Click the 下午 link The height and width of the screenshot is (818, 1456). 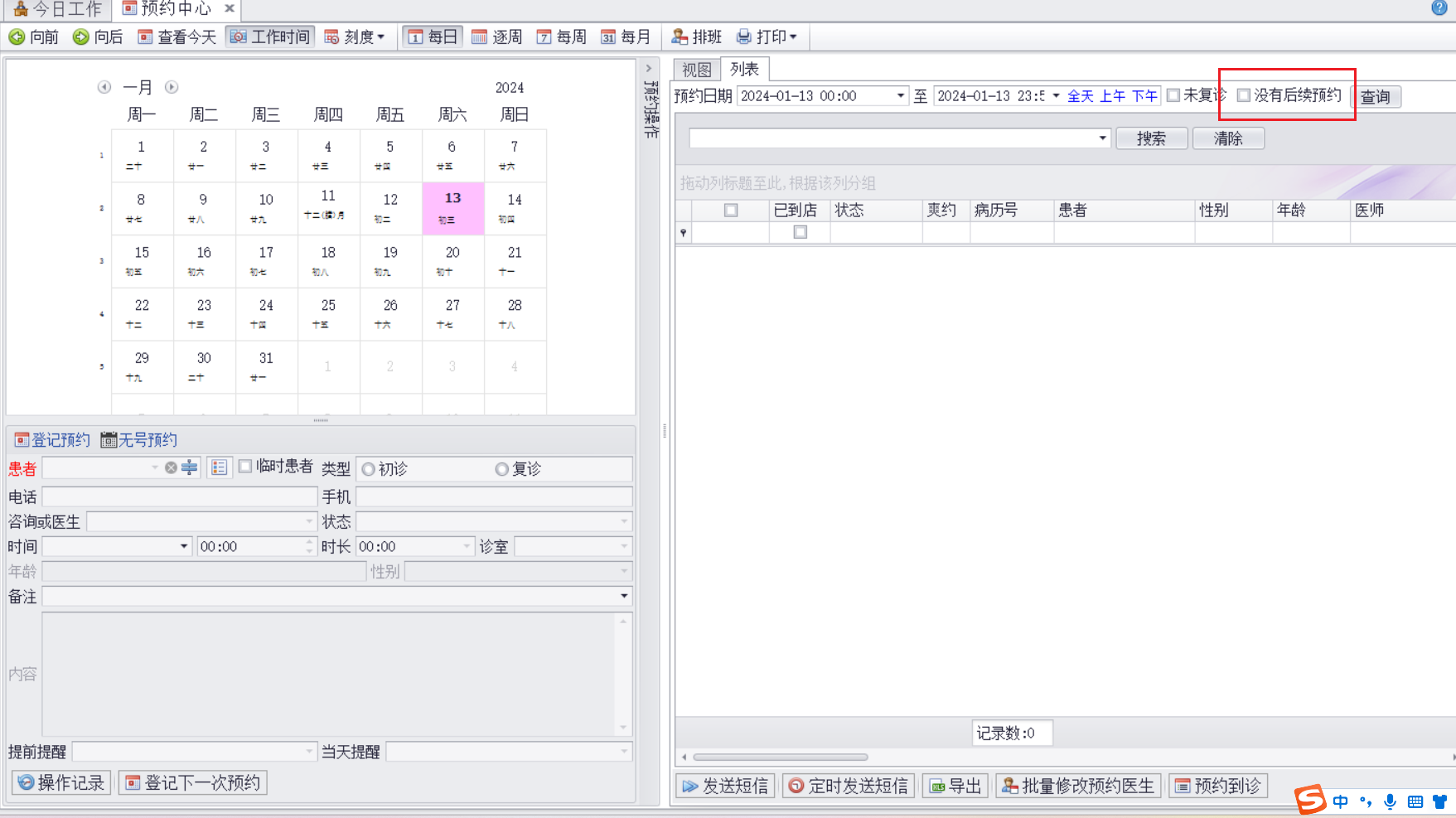1144,96
